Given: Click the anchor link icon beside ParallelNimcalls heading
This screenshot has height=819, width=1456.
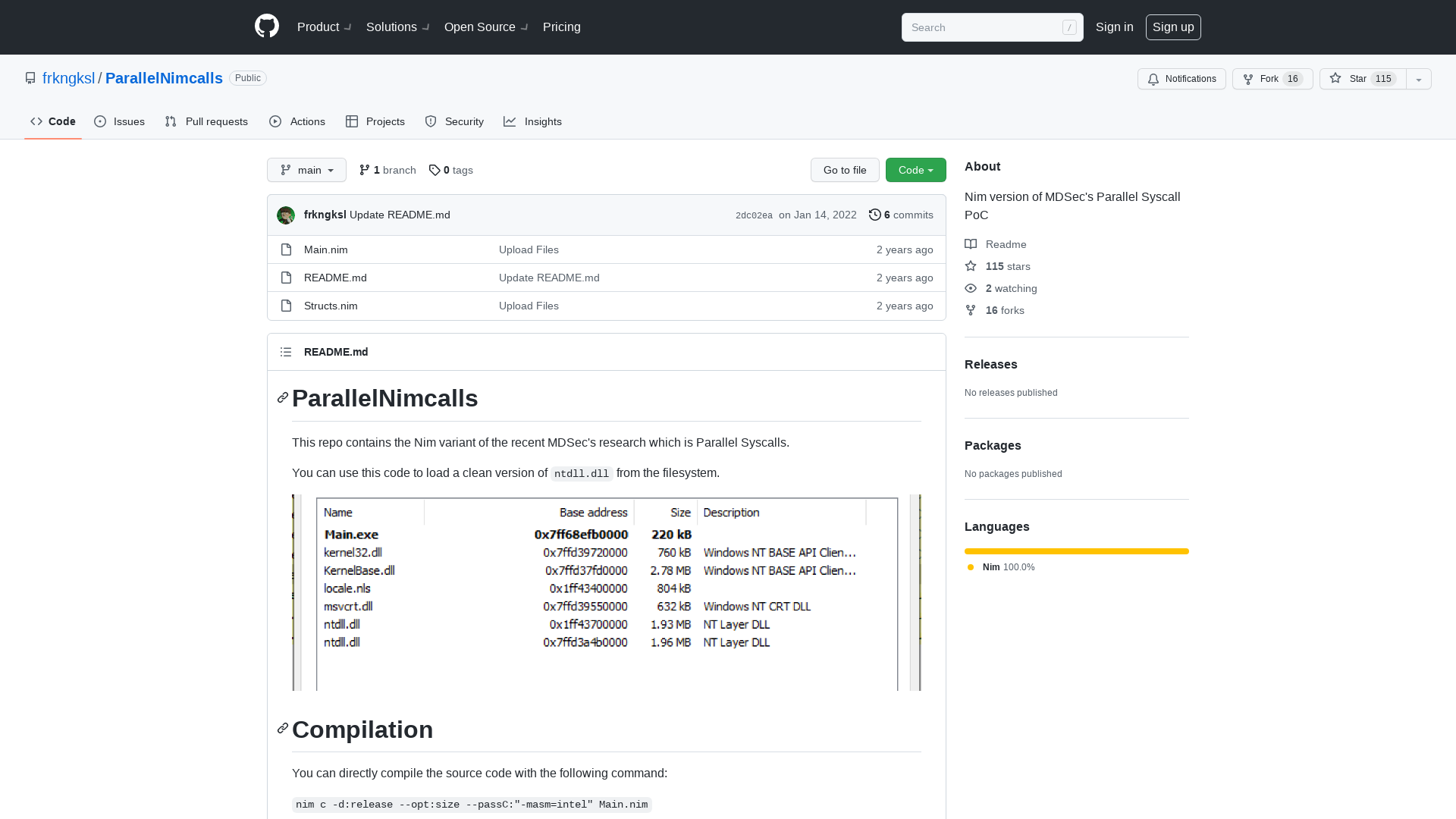Looking at the screenshot, I should 283,398.
